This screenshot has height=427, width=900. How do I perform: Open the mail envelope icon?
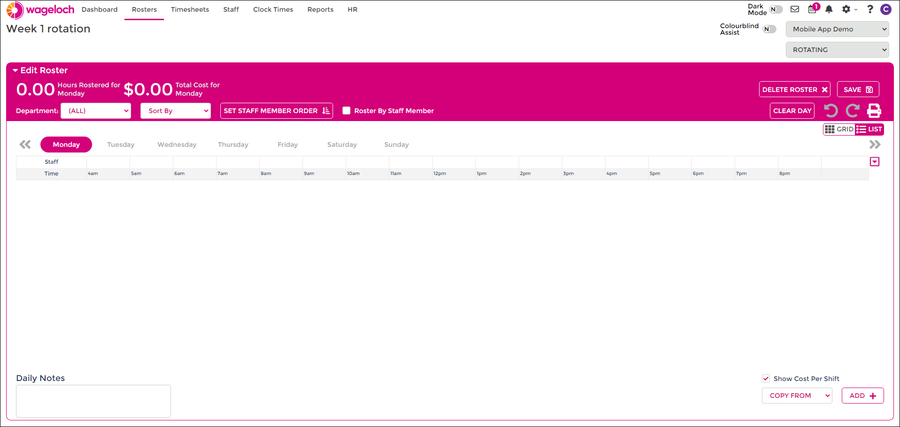pos(795,9)
